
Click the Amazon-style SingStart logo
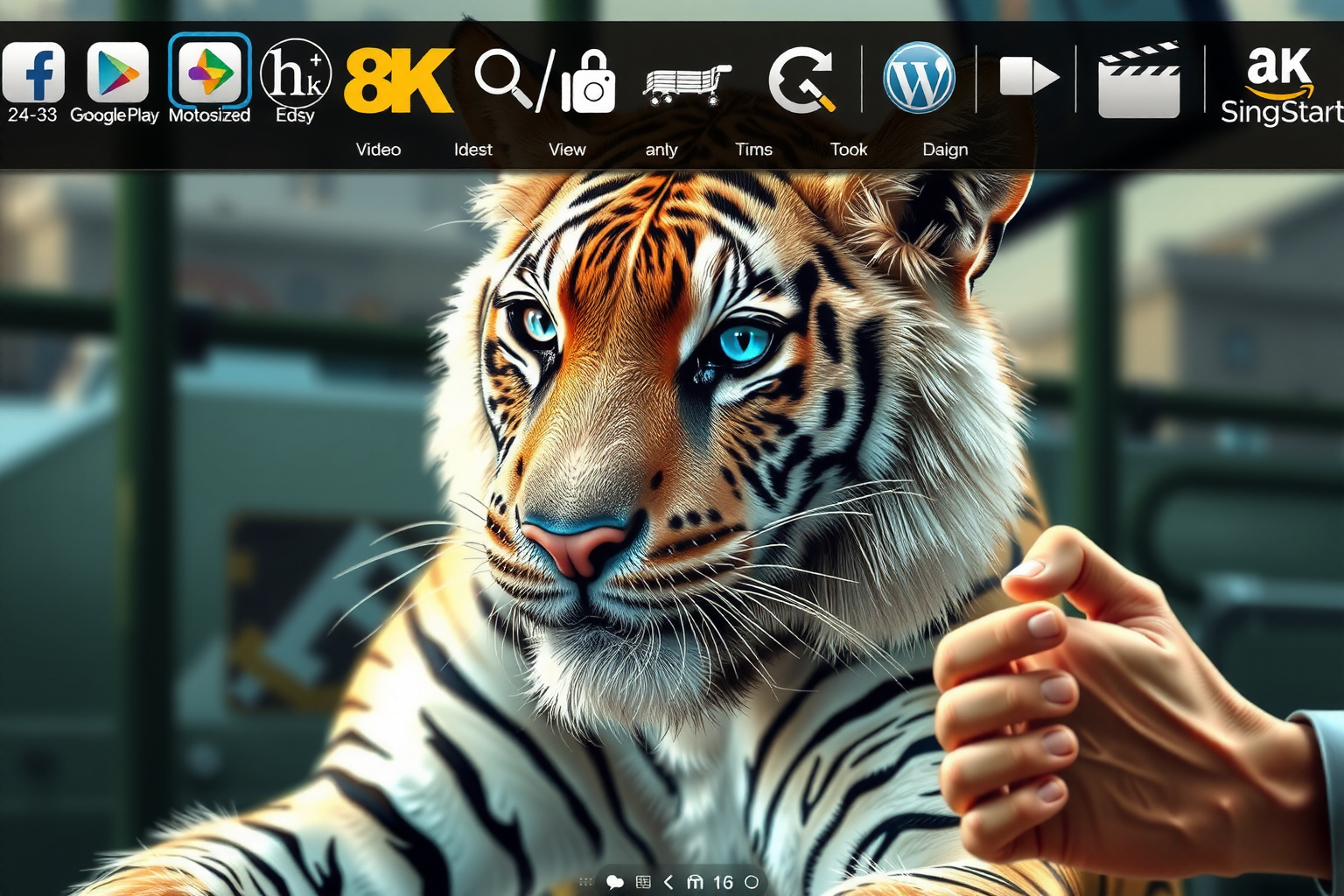(x=1279, y=86)
